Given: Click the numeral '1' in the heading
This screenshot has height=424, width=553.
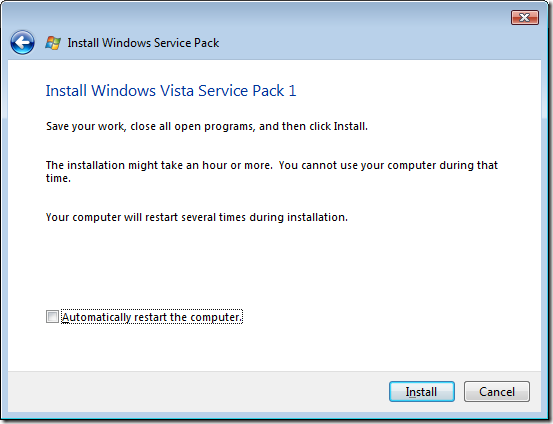Looking at the screenshot, I should tap(293, 91).
